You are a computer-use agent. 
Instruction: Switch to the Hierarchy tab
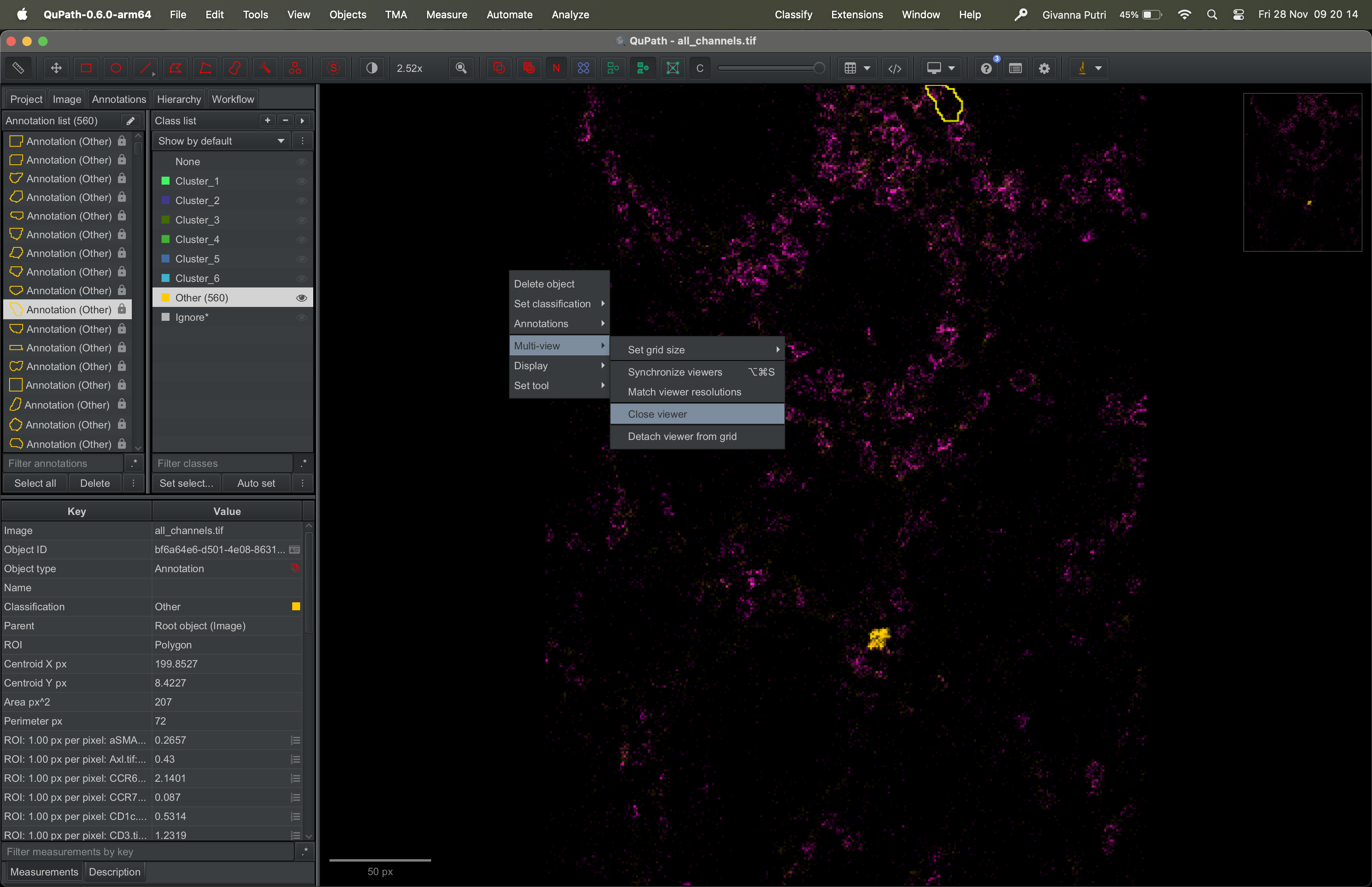(x=179, y=99)
